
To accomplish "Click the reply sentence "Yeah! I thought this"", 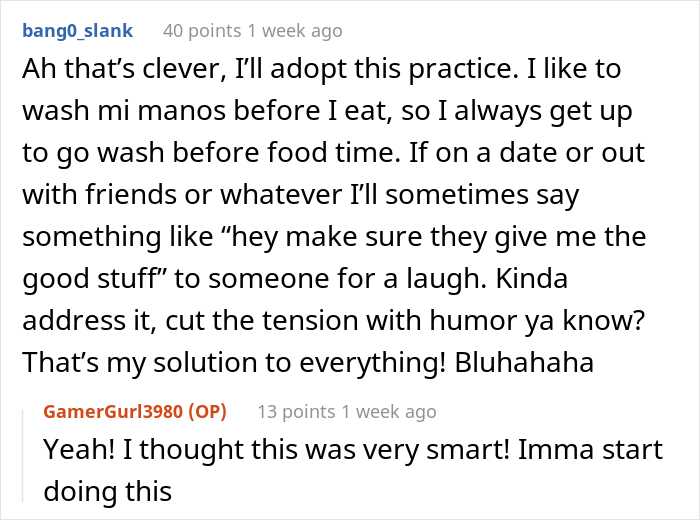I will [171, 450].
